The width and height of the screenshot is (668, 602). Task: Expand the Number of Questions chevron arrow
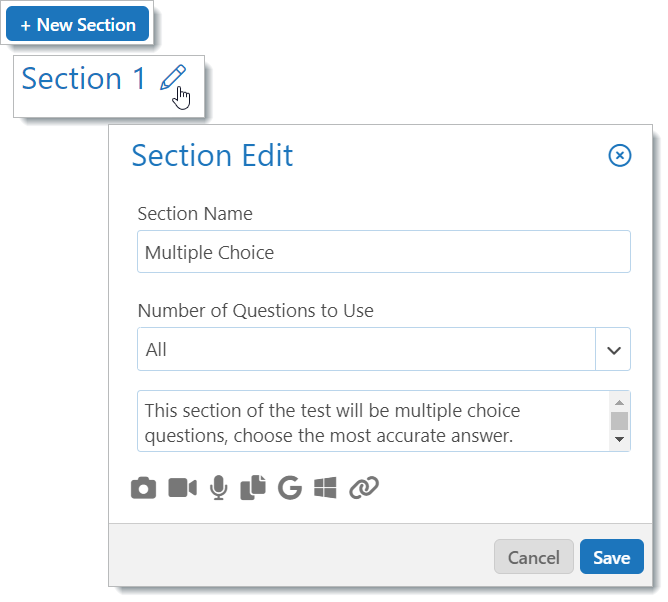coord(613,349)
